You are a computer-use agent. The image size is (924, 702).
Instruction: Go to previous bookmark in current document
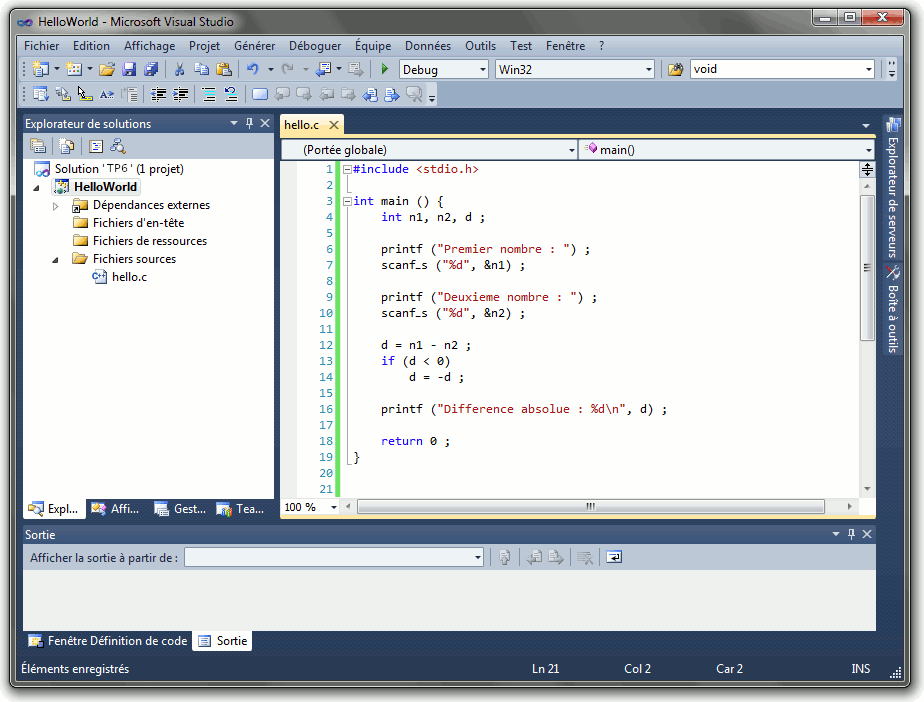click(370, 94)
